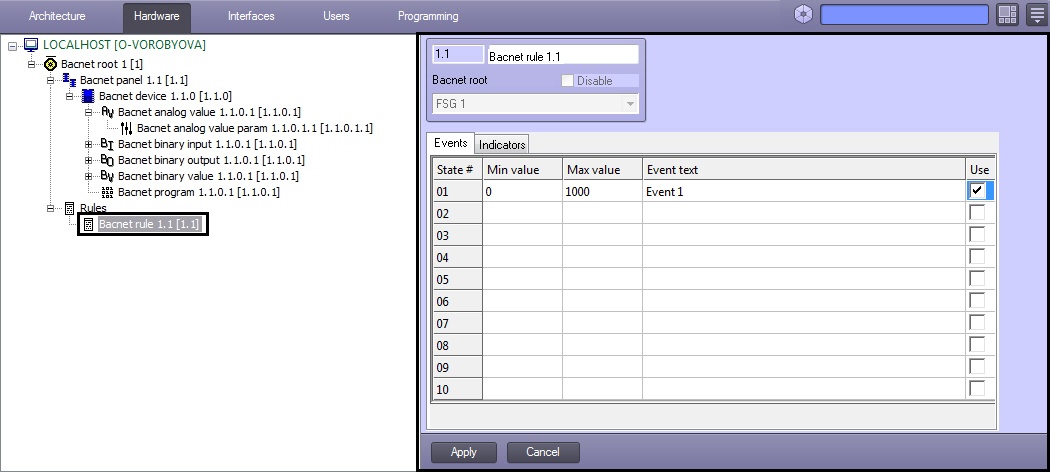The width and height of the screenshot is (1050, 472).
Task: Enable the Use checkbox for state 02
Action: [x=977, y=213]
